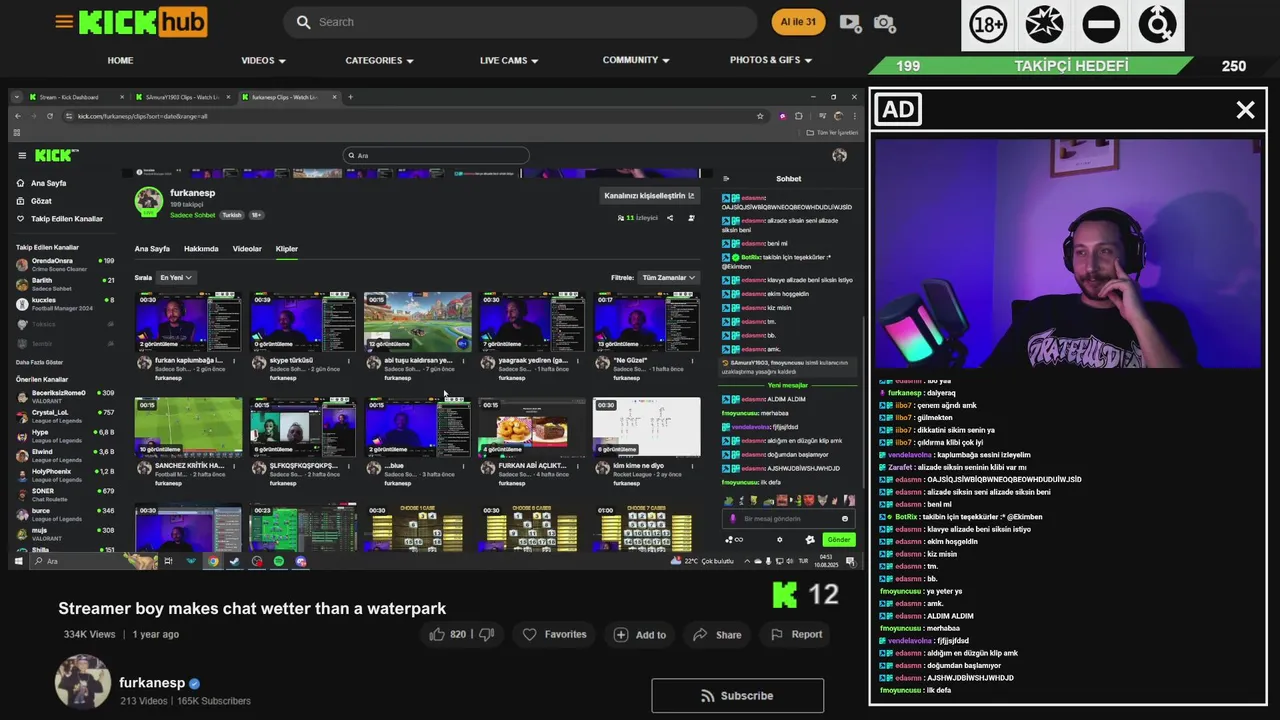The height and width of the screenshot is (720, 1280).
Task: Click channel share icon beside İzleyici
Action: coord(670,218)
